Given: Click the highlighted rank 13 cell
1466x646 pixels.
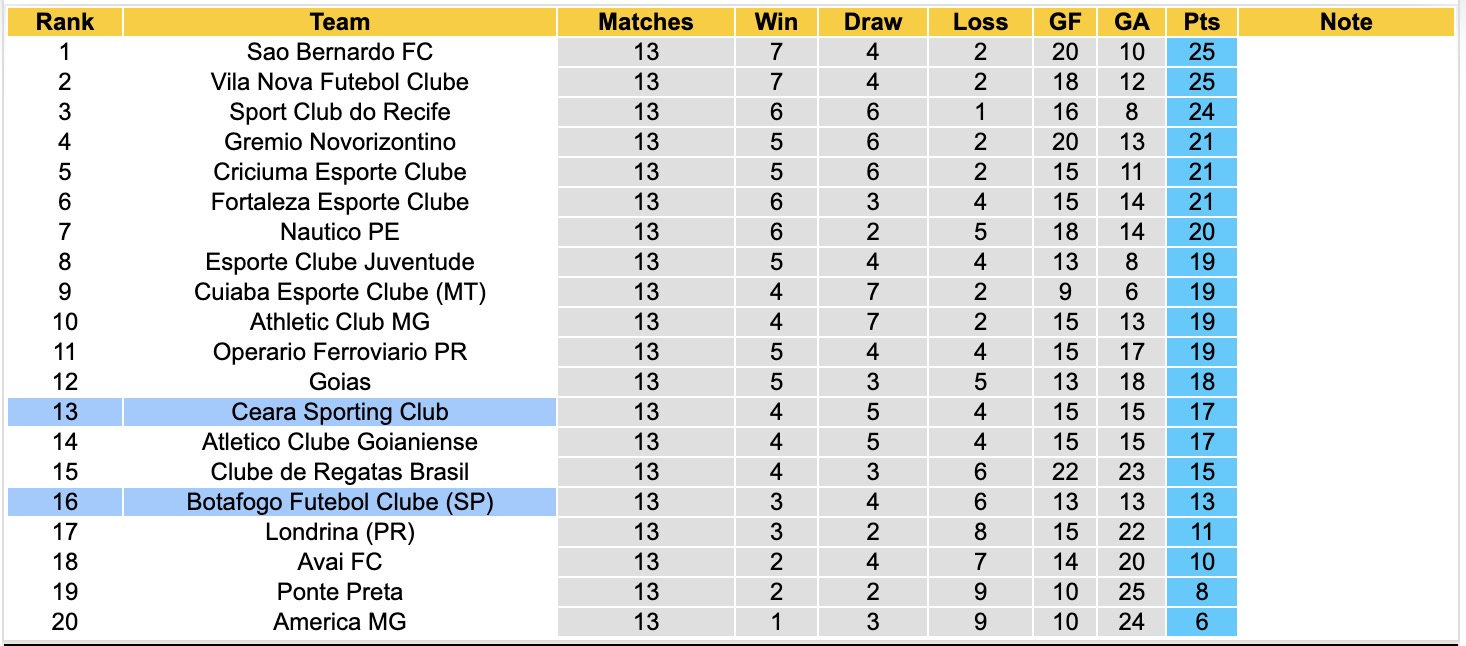Looking at the screenshot, I should coord(65,412).
